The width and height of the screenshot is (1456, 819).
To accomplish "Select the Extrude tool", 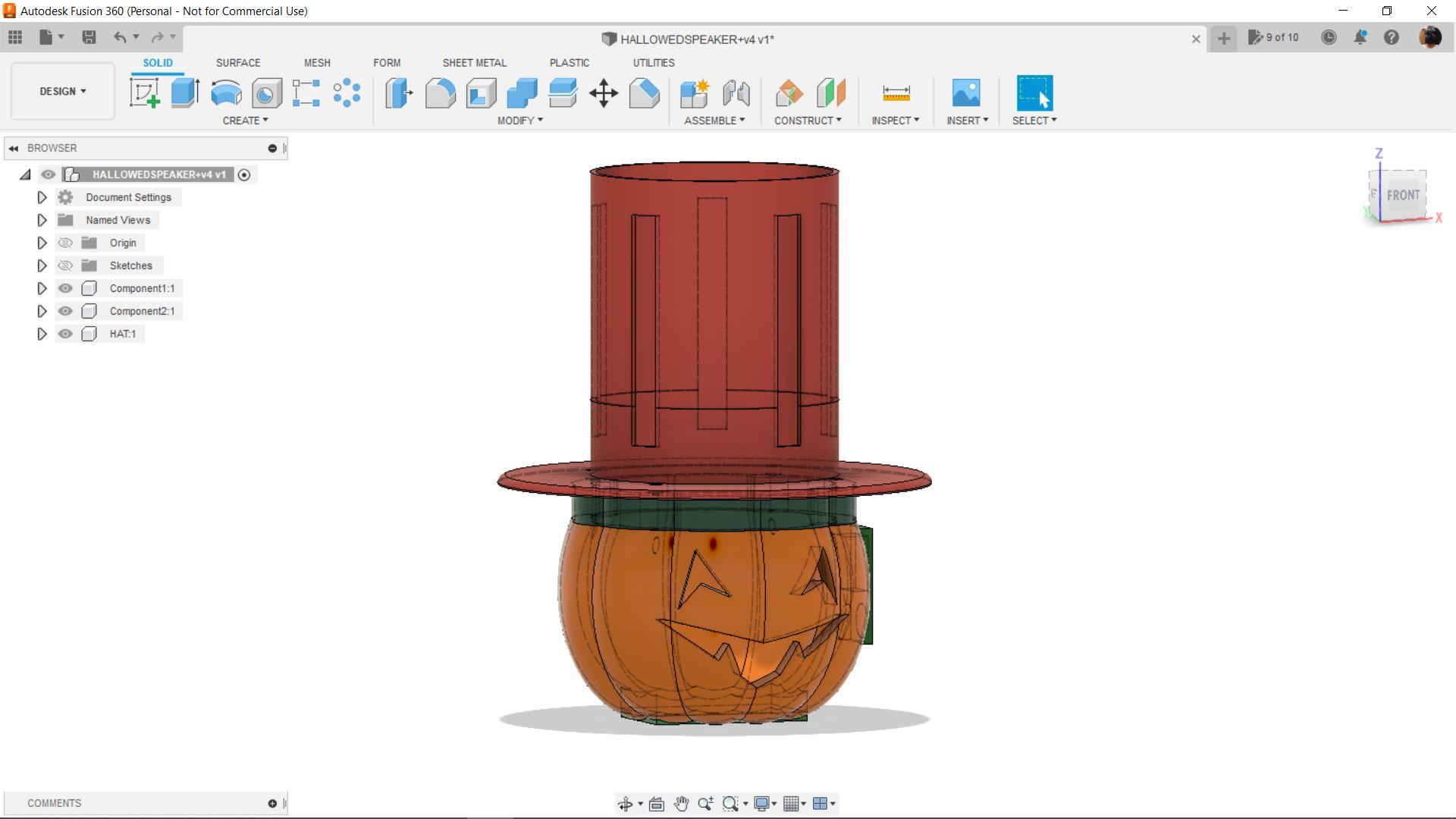I will (x=185, y=93).
